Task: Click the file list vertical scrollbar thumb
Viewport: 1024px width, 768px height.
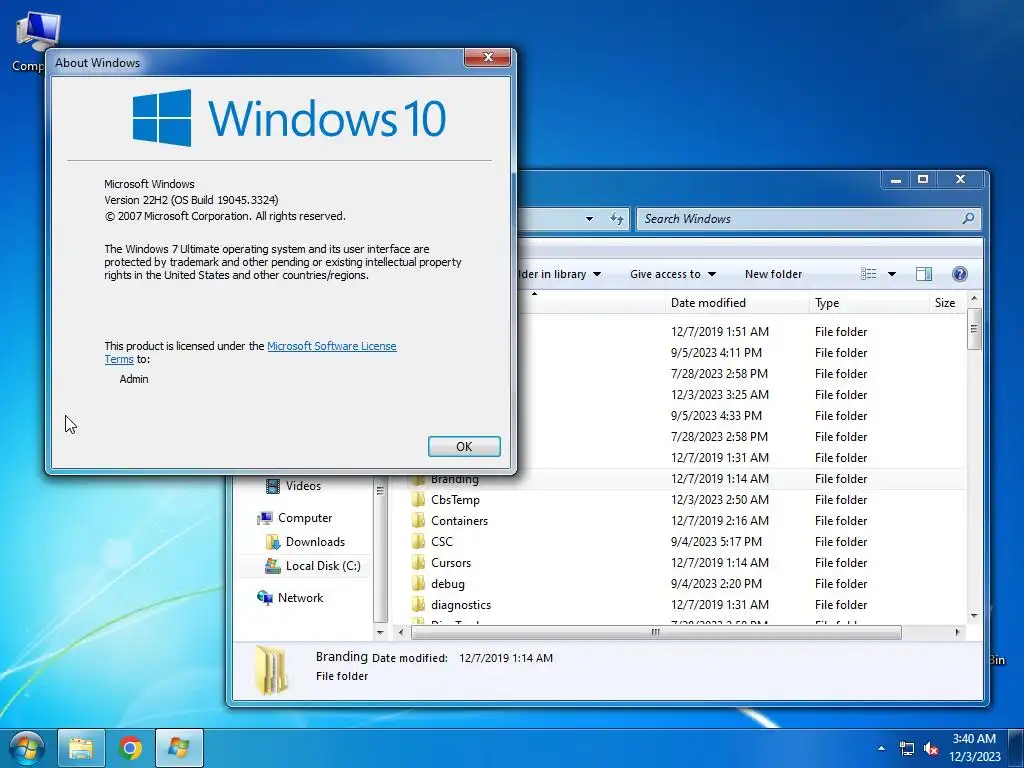Action: click(974, 328)
